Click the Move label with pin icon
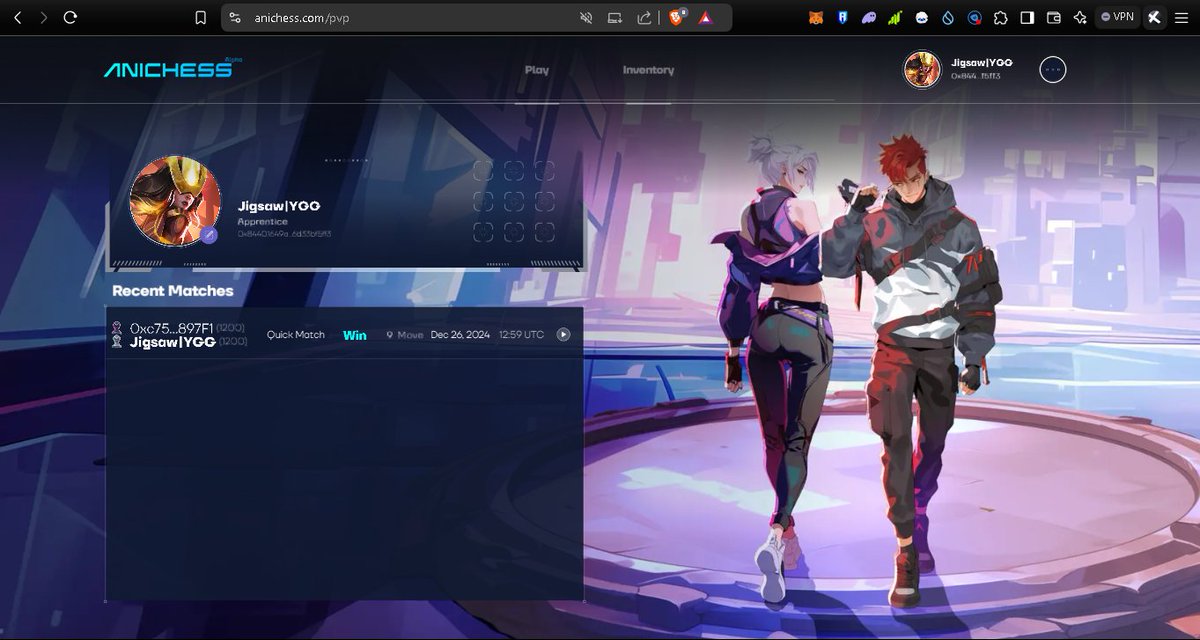 (x=405, y=335)
